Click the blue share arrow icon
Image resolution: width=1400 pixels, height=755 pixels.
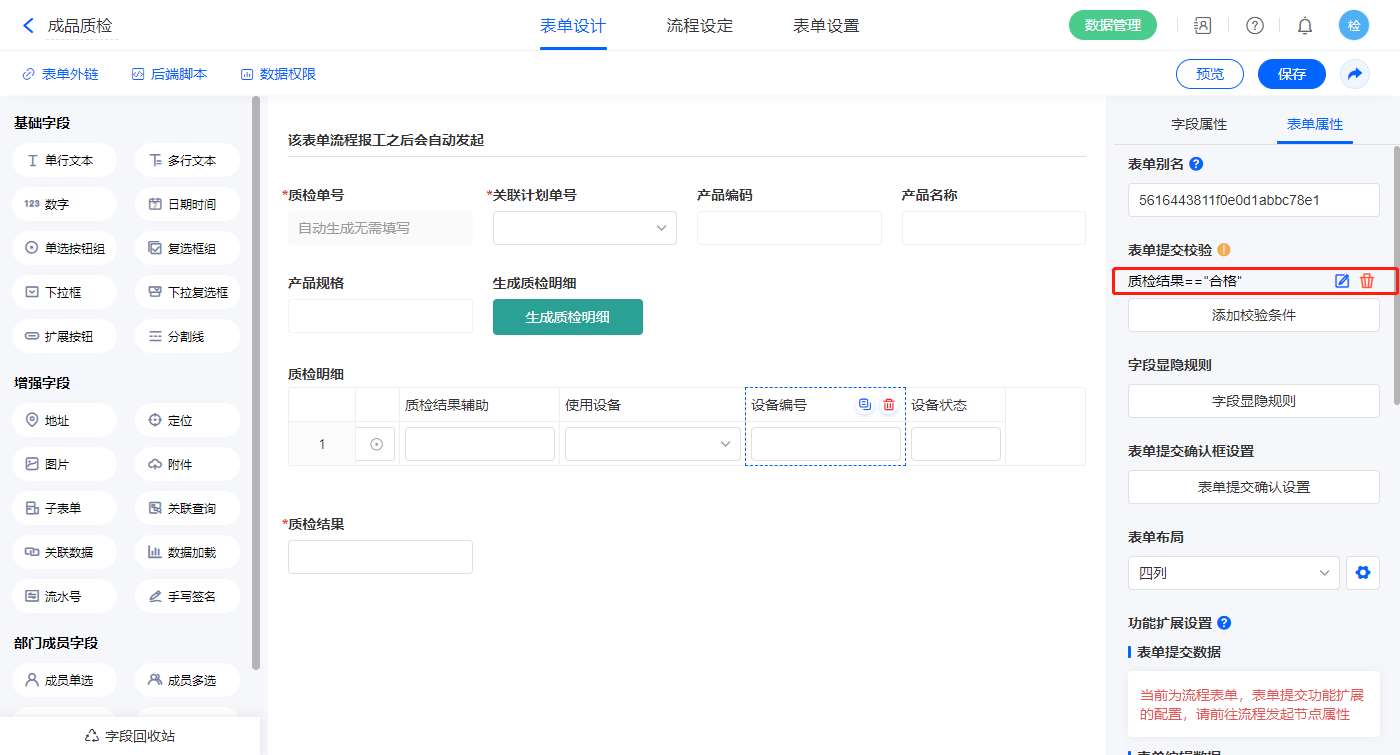pos(1355,74)
